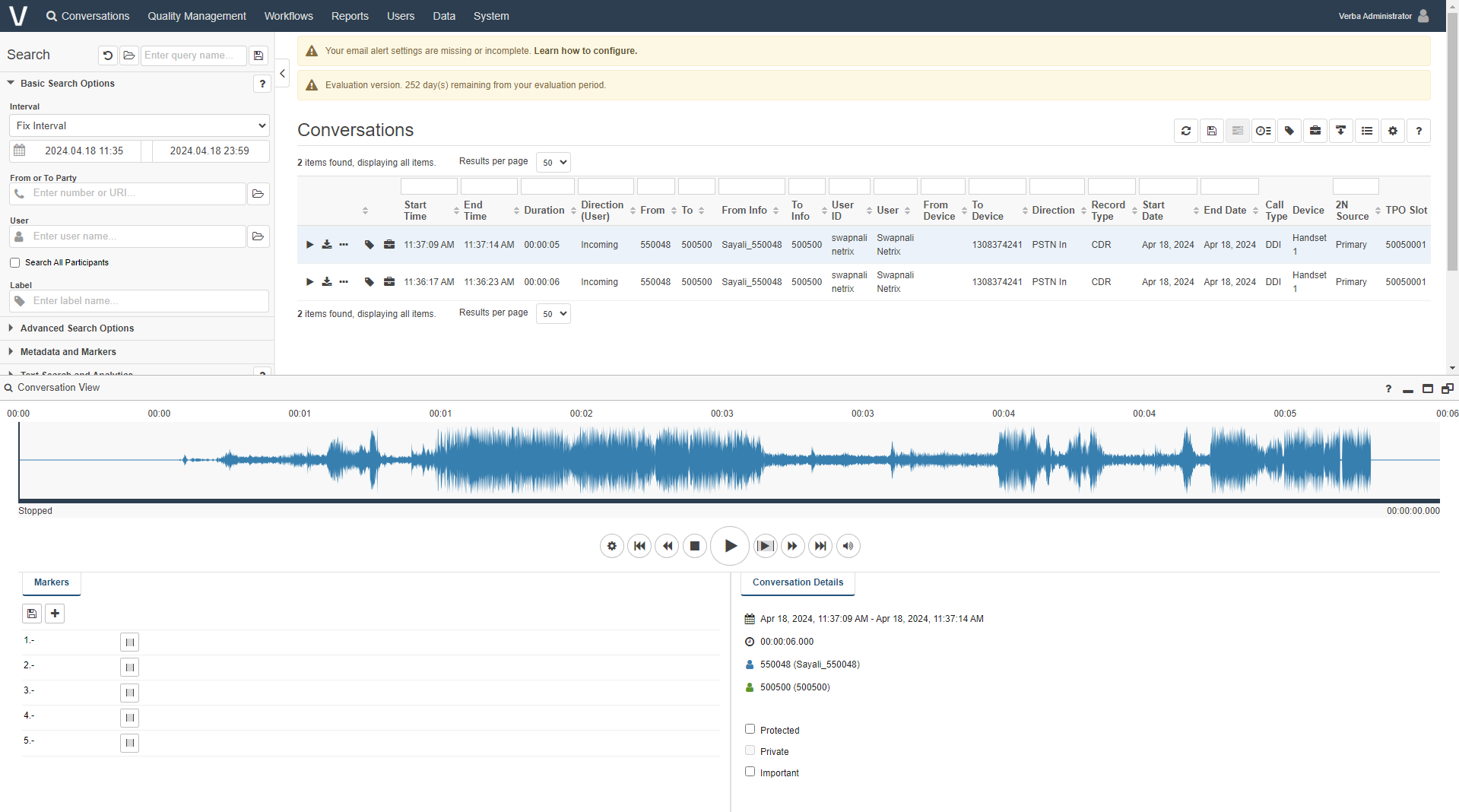Open the Fix Interval dropdown

[140, 126]
